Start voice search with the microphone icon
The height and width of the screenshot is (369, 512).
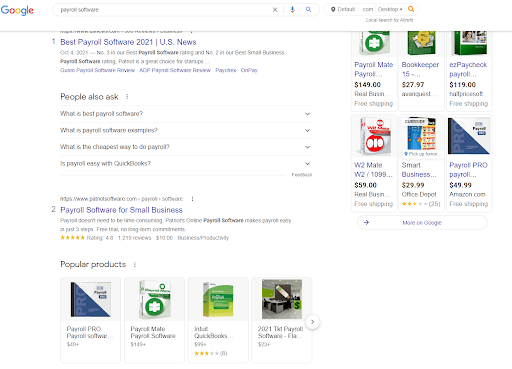pos(292,10)
